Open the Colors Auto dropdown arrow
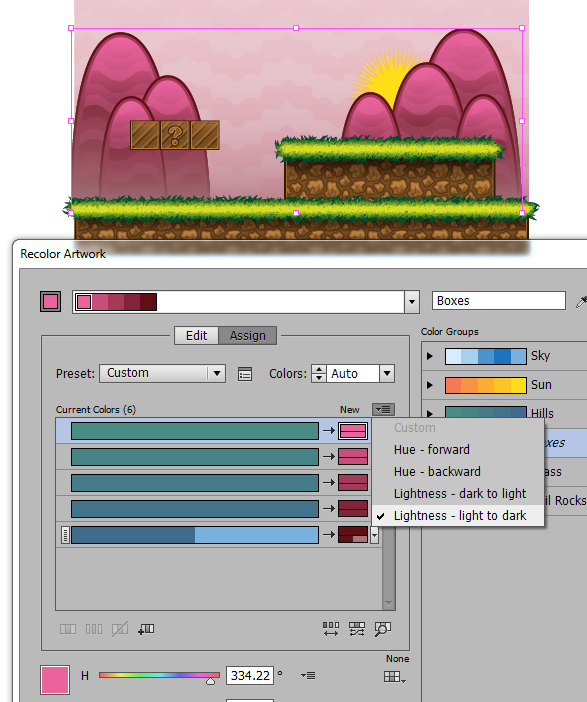587x702 pixels. tap(387, 373)
